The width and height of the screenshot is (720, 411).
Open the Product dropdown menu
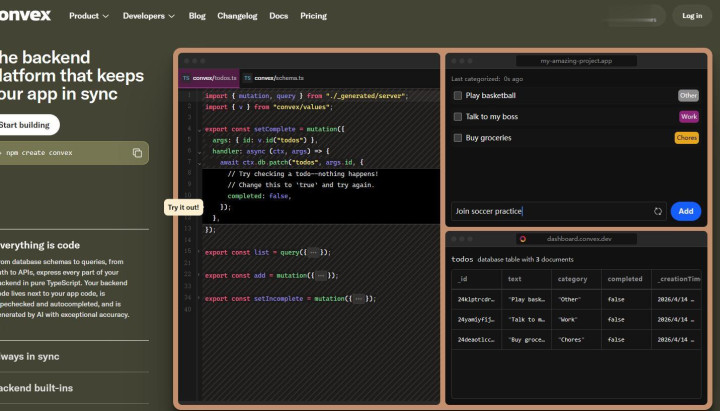click(x=90, y=16)
